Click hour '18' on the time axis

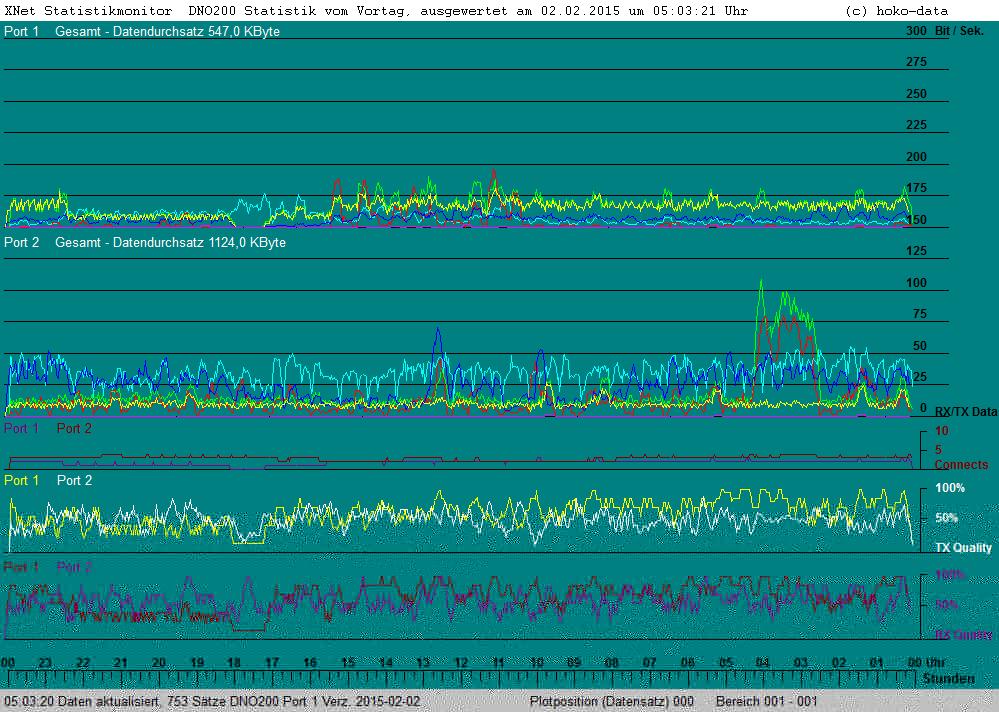click(234, 662)
